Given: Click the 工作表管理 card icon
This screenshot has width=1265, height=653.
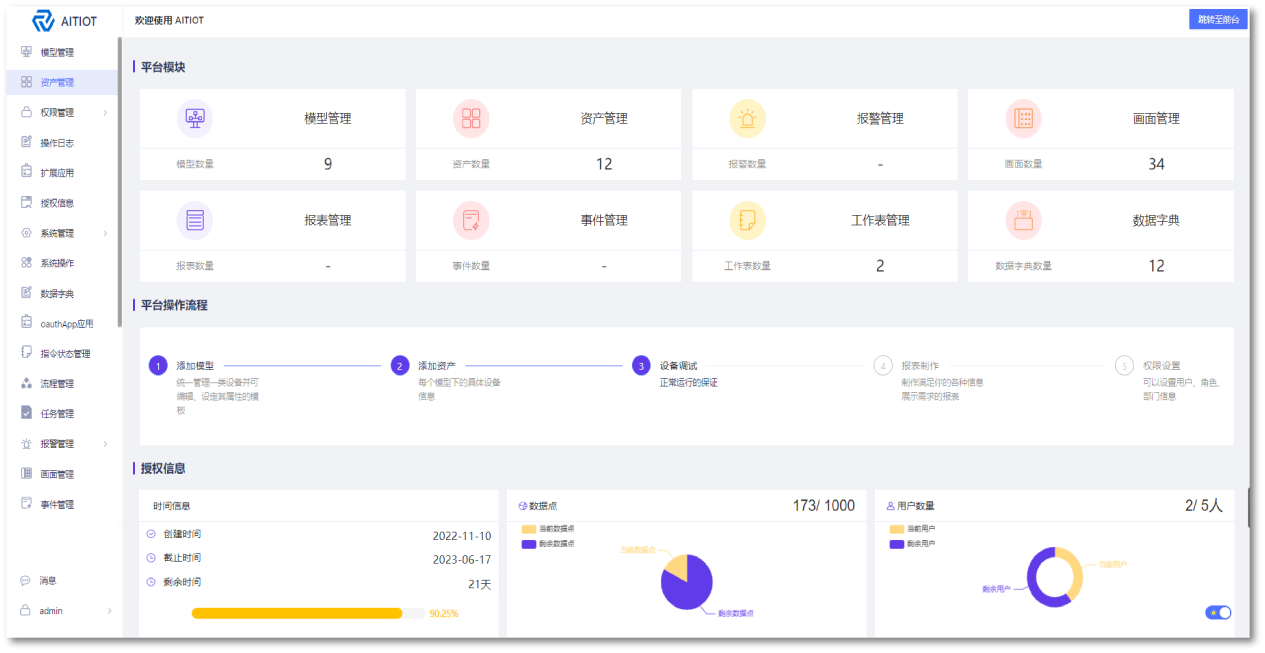Looking at the screenshot, I should coord(747,220).
